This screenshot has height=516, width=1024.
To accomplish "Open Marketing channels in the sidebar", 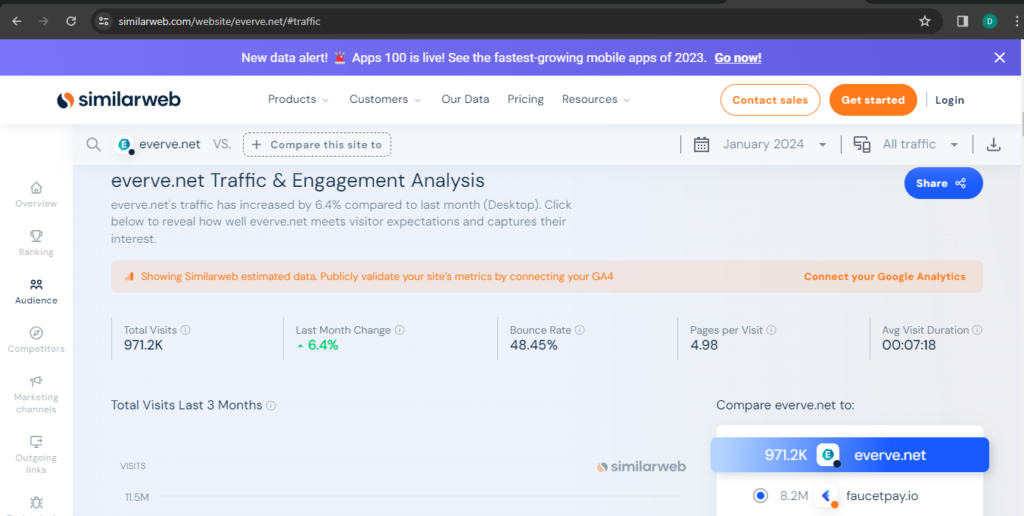I will (36, 394).
